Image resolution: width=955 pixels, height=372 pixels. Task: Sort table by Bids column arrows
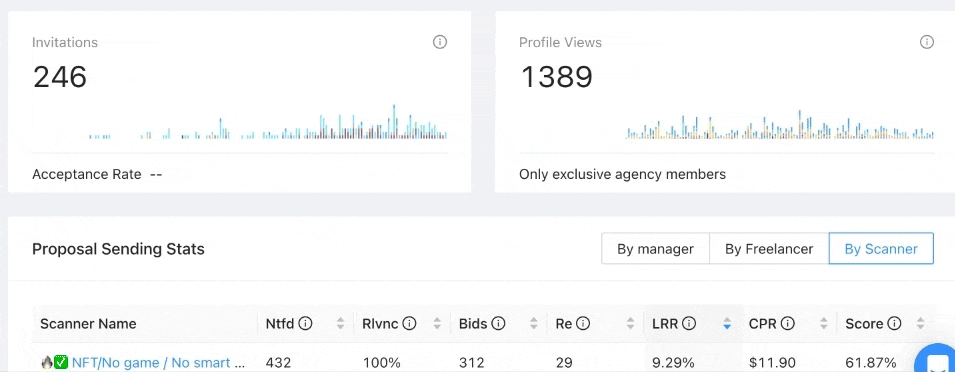534,324
